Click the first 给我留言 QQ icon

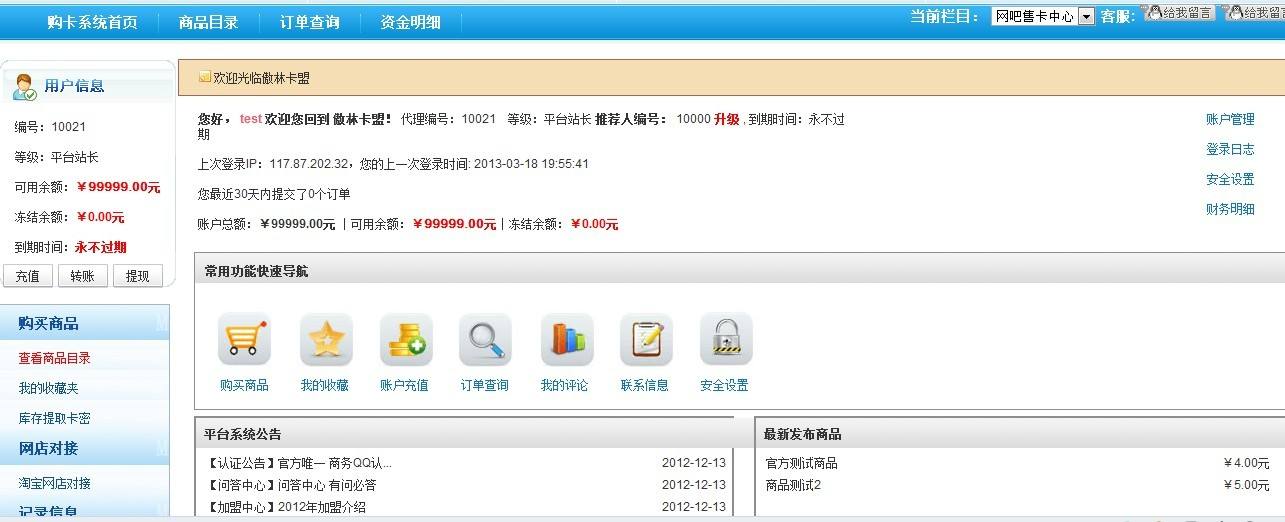coord(1180,13)
